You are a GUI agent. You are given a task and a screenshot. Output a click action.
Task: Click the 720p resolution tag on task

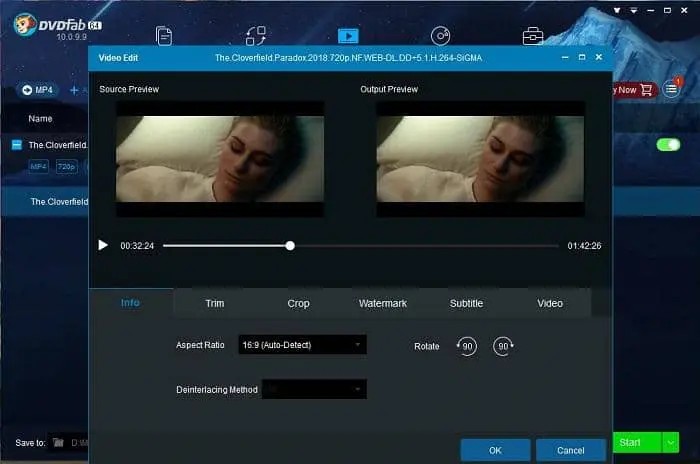[67, 167]
